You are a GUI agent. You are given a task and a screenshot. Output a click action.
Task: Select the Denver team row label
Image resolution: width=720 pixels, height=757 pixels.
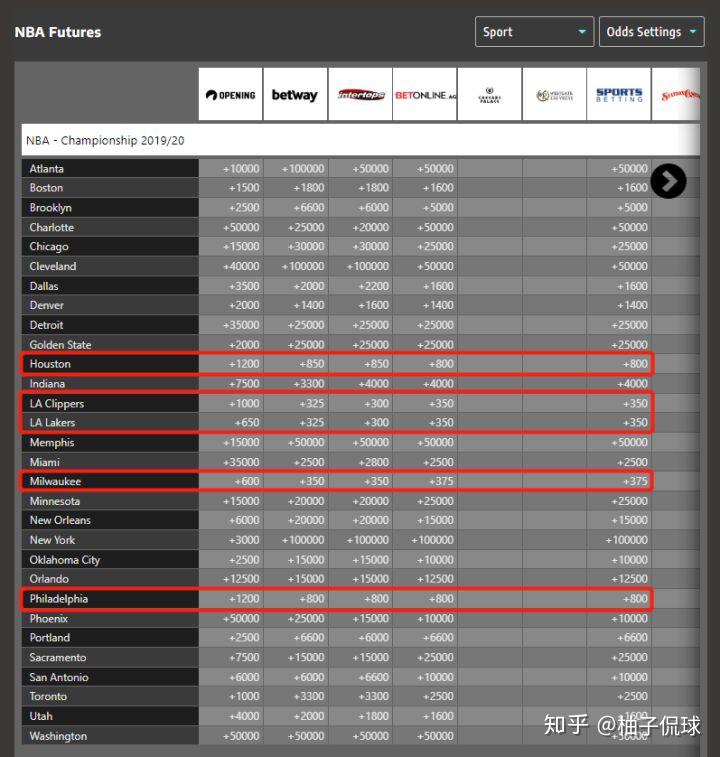[x=110, y=305]
